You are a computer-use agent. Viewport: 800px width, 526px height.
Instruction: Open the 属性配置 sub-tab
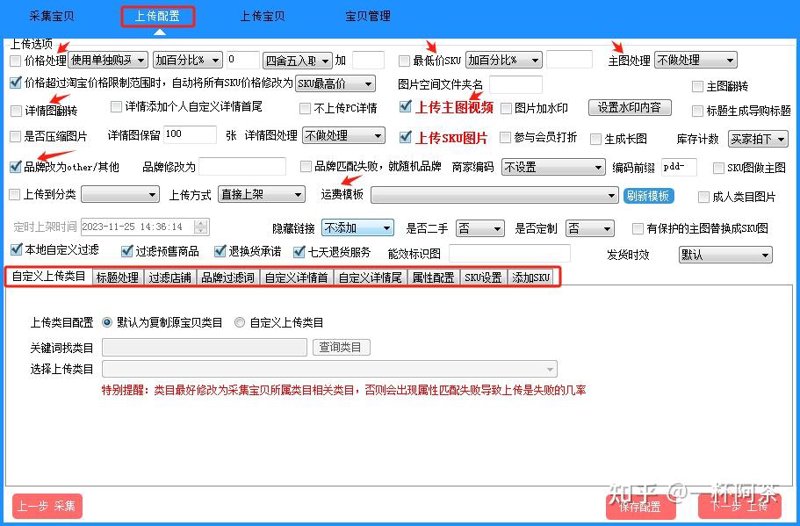[x=433, y=278]
